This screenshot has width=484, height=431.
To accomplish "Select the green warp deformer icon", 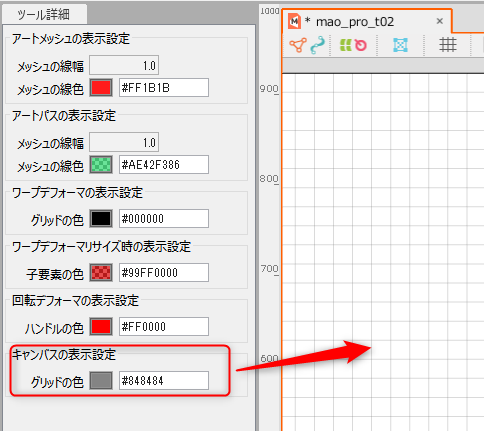I will [x=346, y=45].
